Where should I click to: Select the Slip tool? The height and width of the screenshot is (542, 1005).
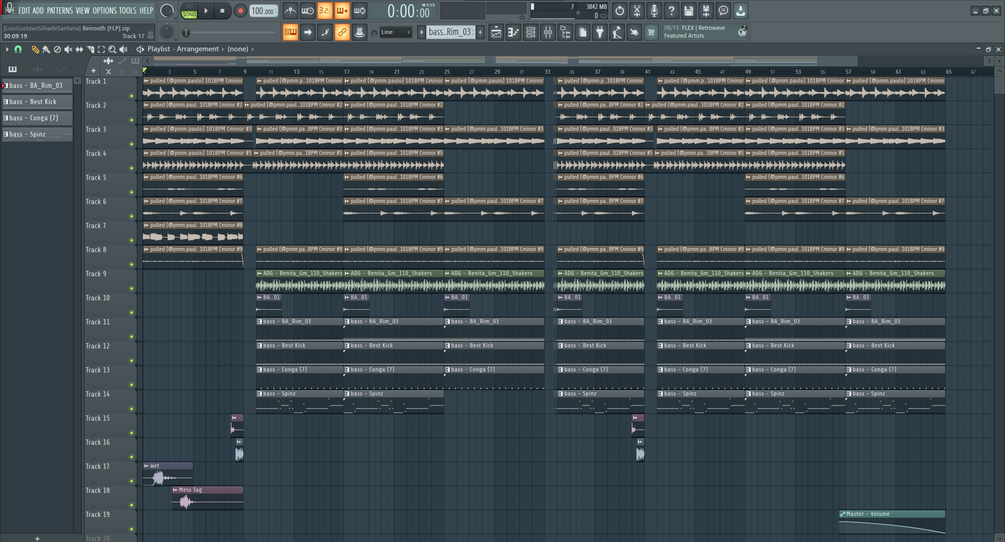79,49
